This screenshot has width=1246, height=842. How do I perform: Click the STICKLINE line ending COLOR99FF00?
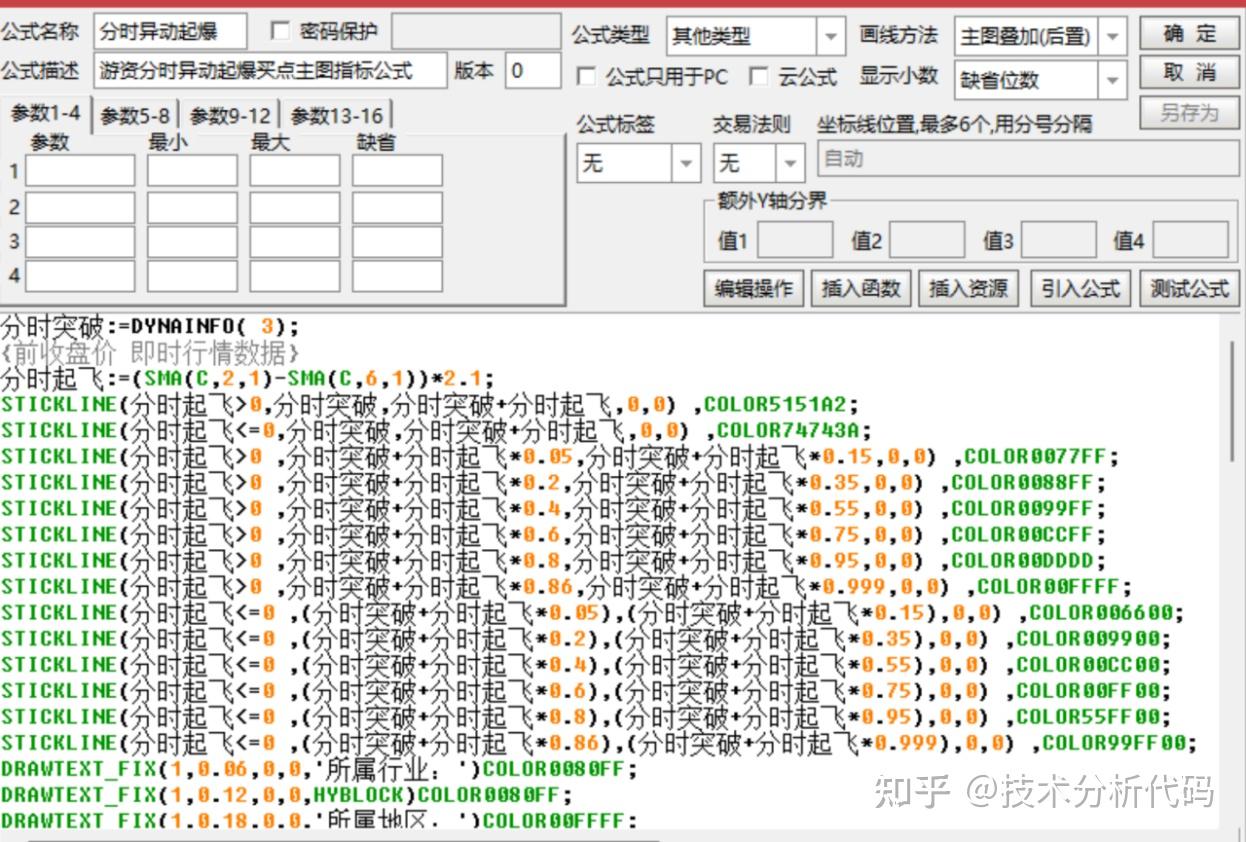coord(599,742)
